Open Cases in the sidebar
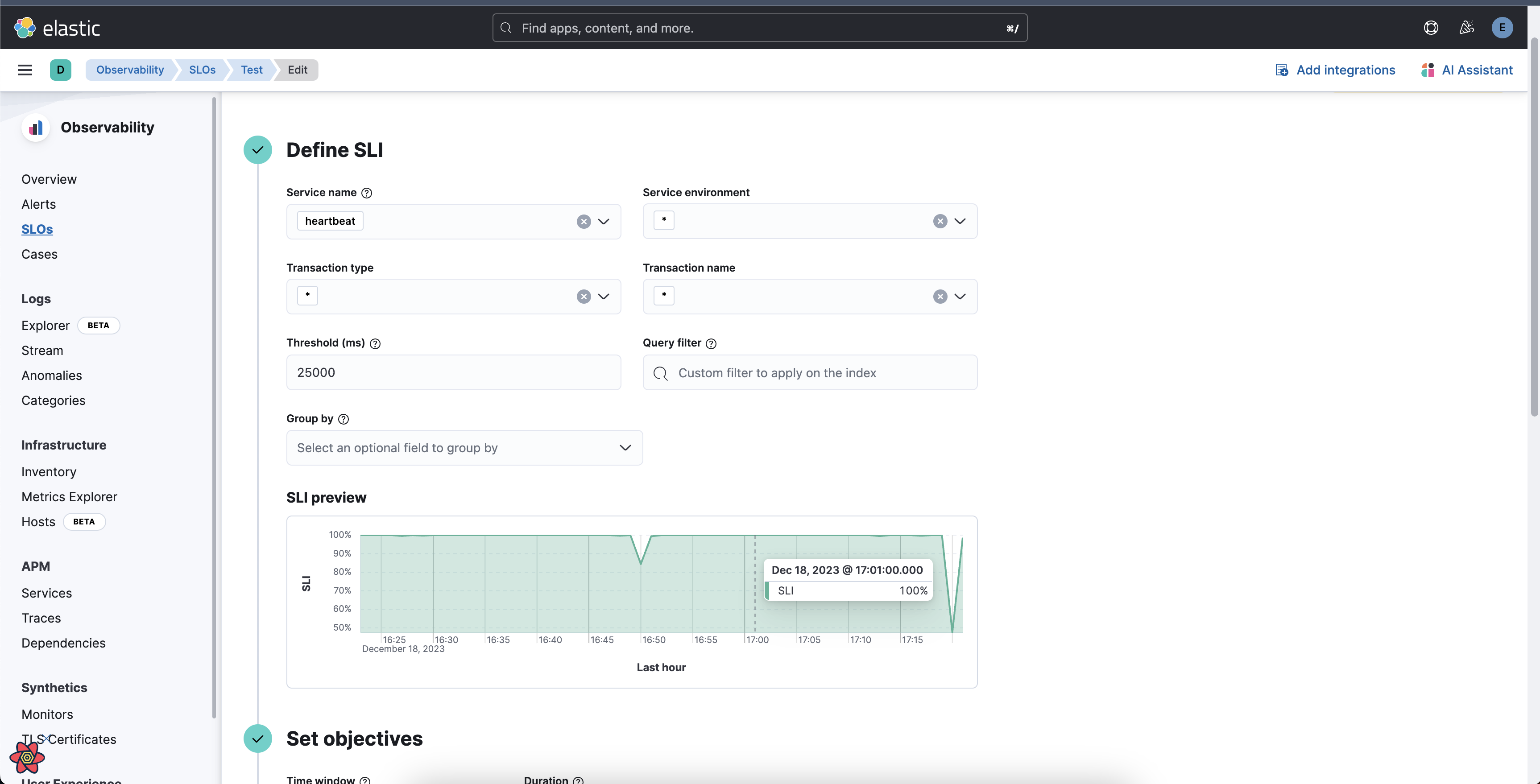This screenshot has width=1540, height=784. 39,255
